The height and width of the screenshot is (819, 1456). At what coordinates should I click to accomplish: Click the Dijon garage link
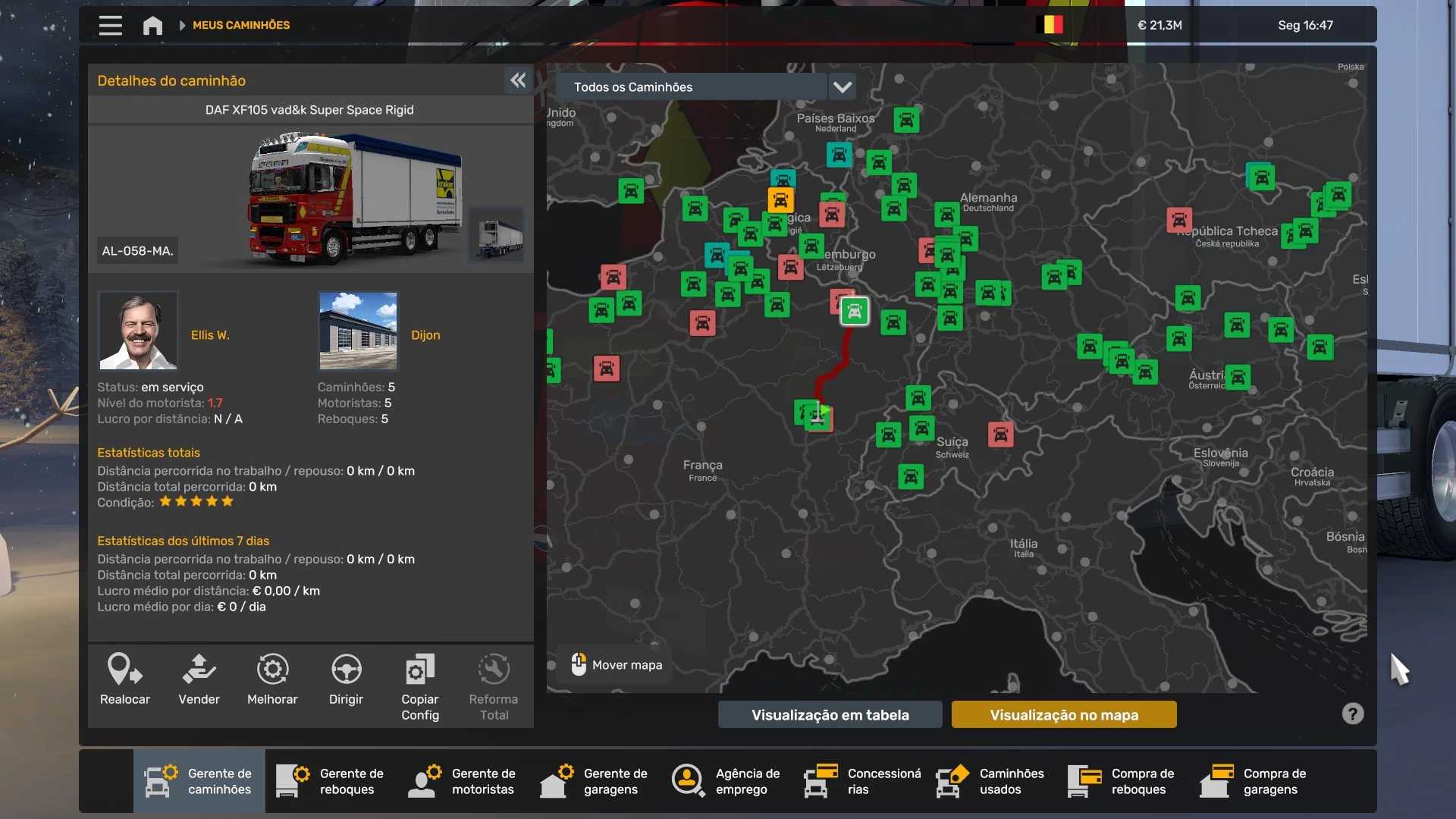point(425,335)
